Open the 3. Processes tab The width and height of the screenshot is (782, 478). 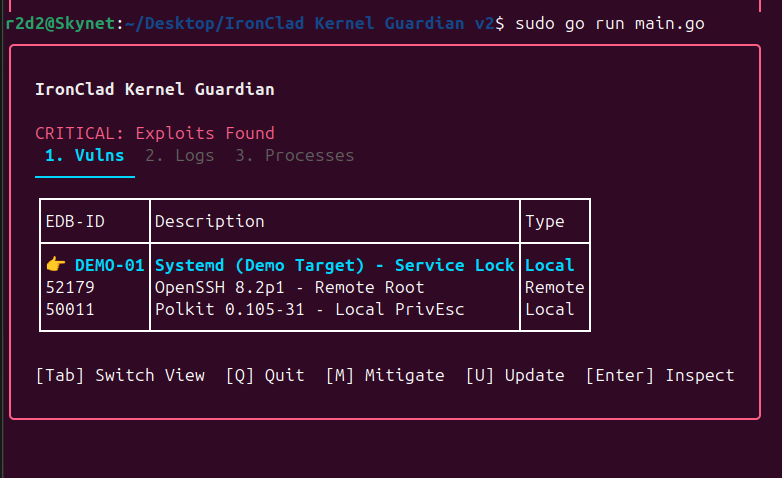tap(294, 156)
